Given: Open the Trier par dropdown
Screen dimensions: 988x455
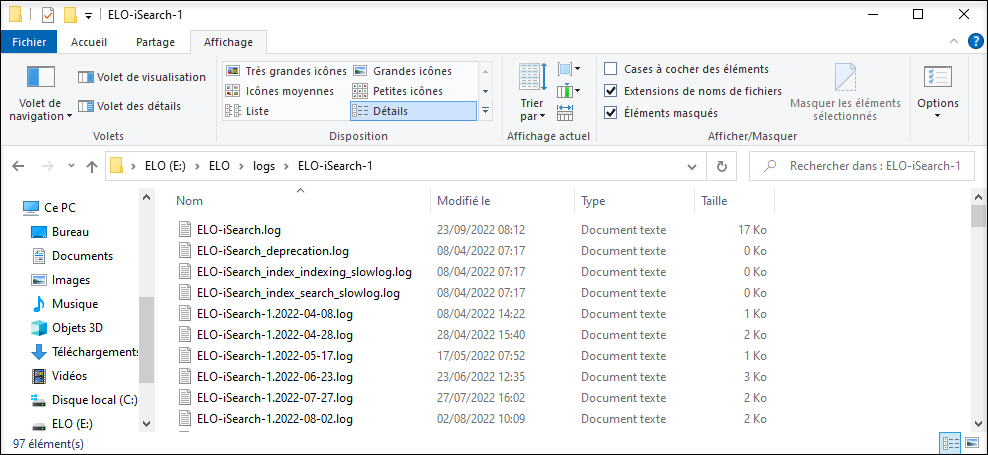Looking at the screenshot, I should (533, 93).
